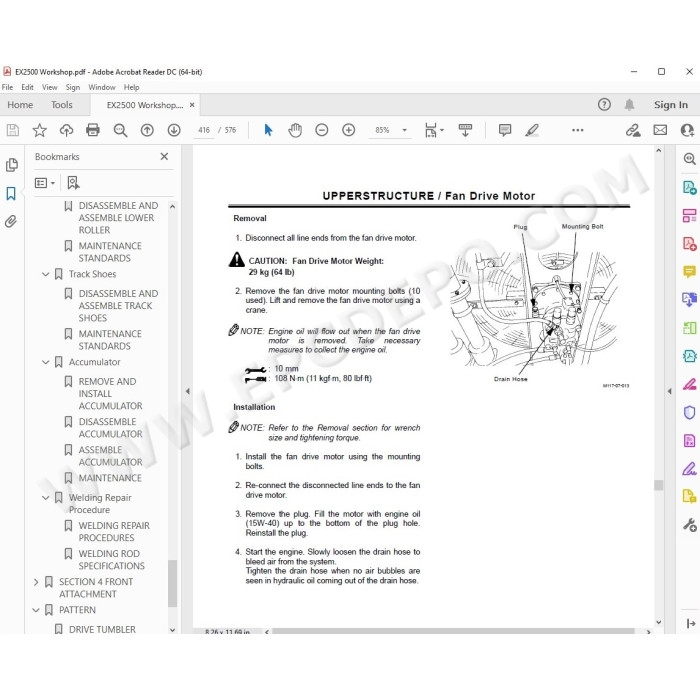Select the highlight pen tool
Viewport: 700px width, 700px height.
(532, 130)
